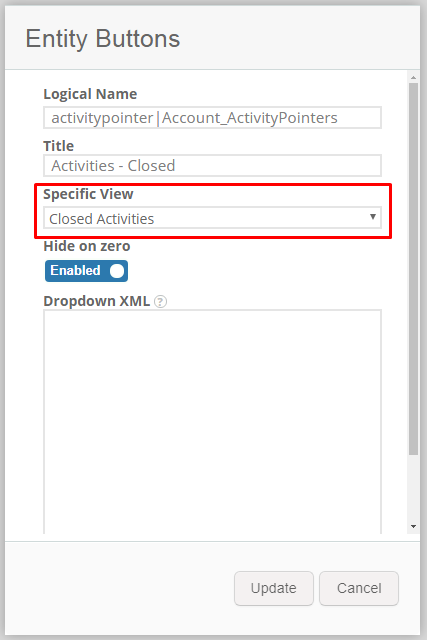This screenshot has width=427, height=640.
Task: Click the scrollbar up arrow
Action: 414,77
